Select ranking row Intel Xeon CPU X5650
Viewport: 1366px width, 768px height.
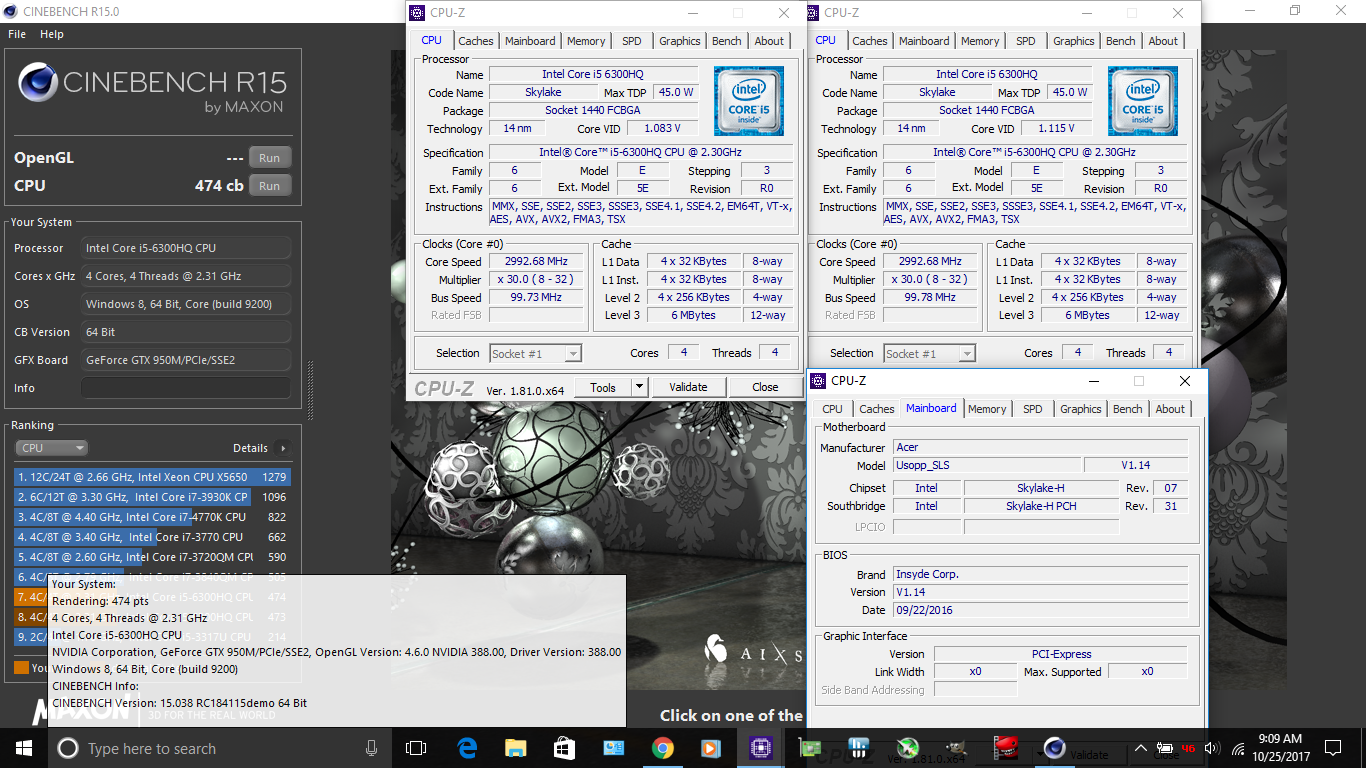[151, 477]
